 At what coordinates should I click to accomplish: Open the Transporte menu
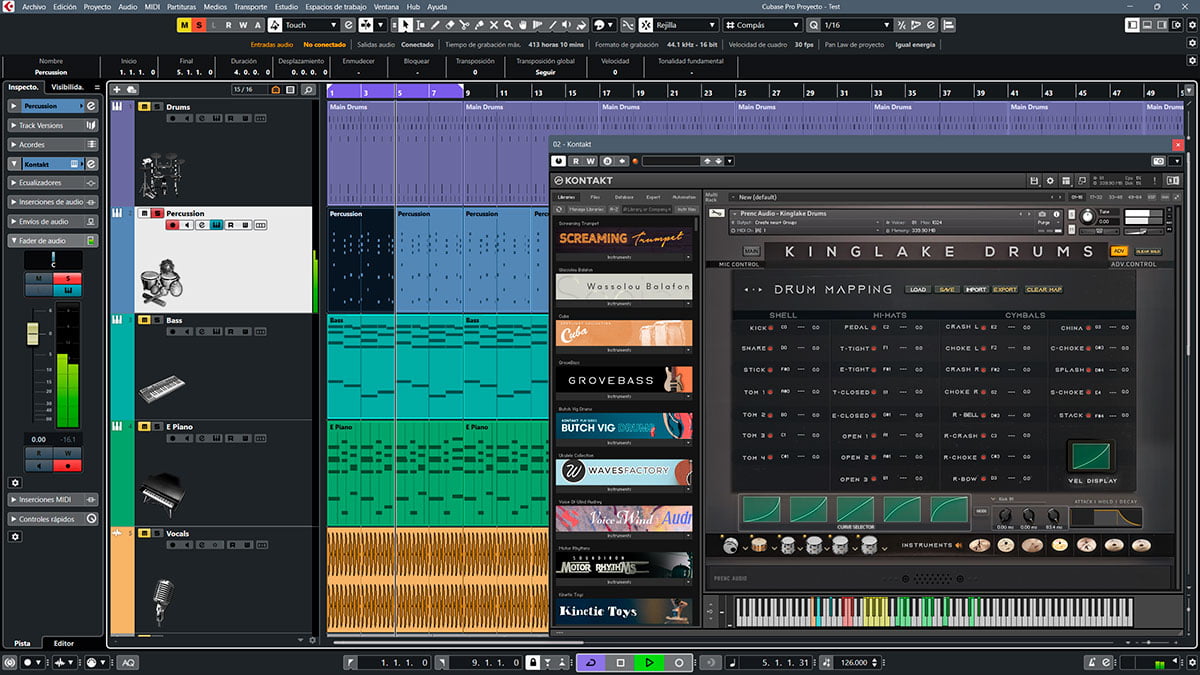[x=250, y=6]
